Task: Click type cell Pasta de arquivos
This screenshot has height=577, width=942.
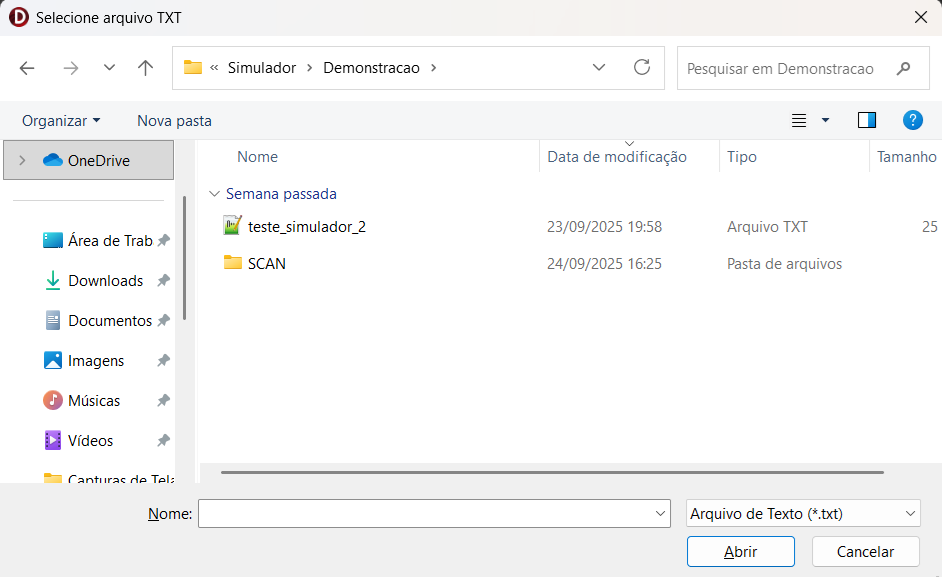Action: click(785, 263)
